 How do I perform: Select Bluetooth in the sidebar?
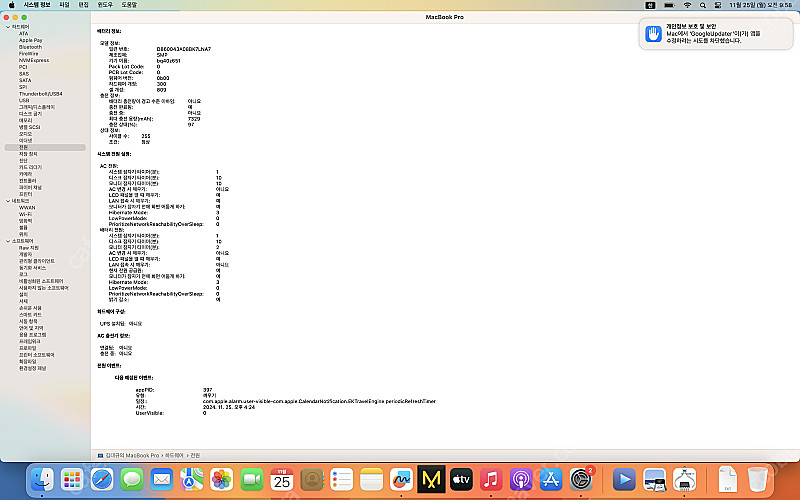click(31, 47)
